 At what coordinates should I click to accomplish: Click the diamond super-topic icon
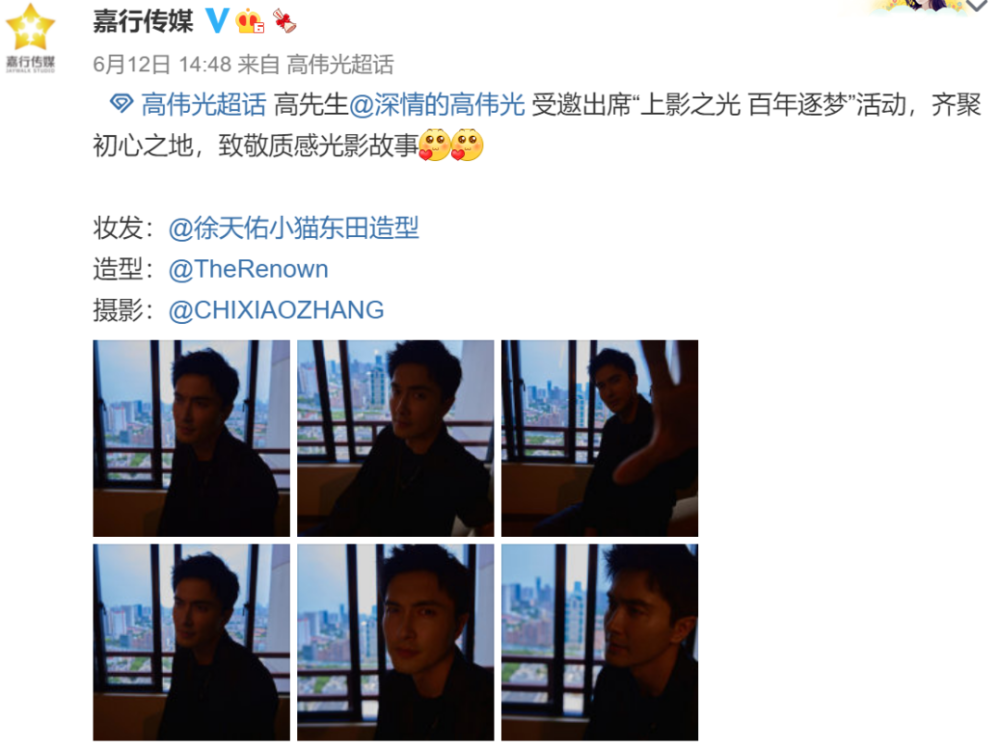(x=121, y=103)
